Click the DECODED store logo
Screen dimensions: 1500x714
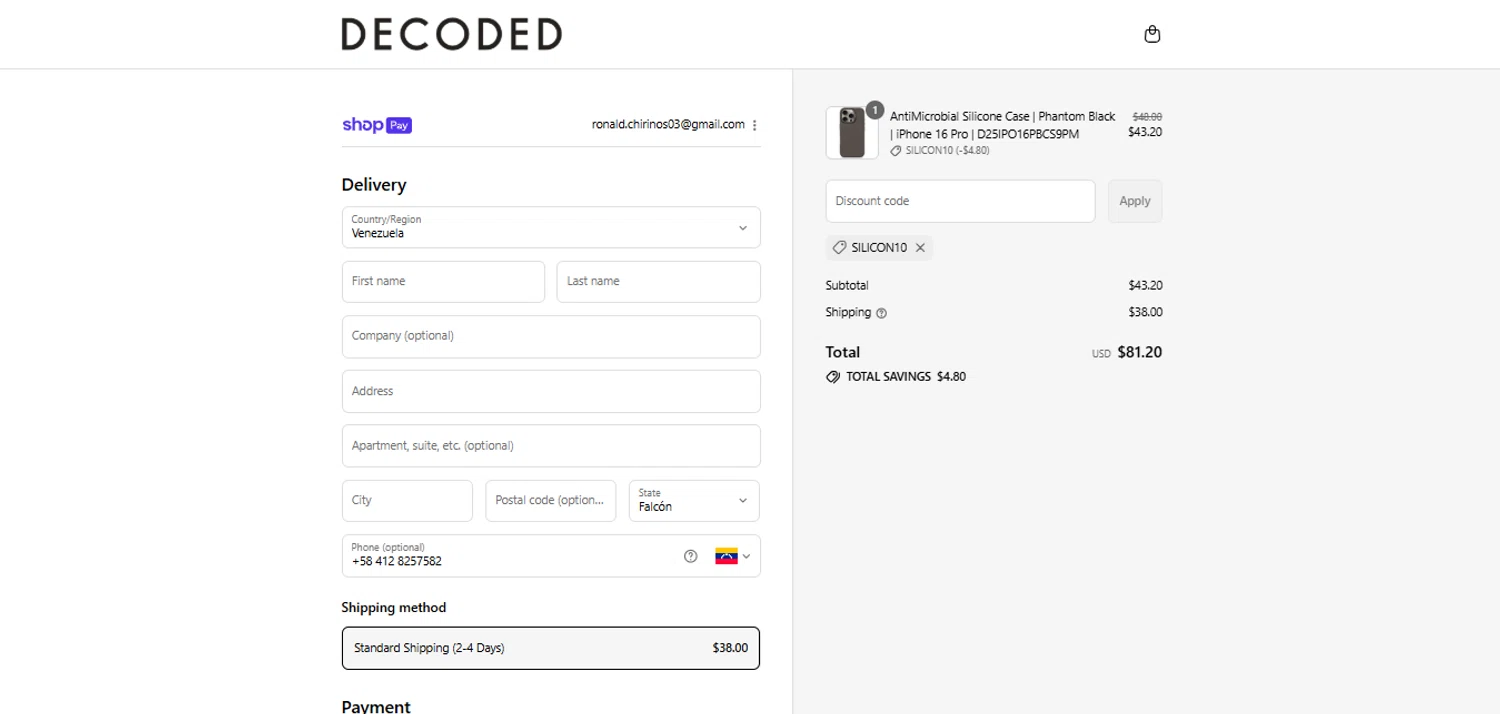point(451,34)
